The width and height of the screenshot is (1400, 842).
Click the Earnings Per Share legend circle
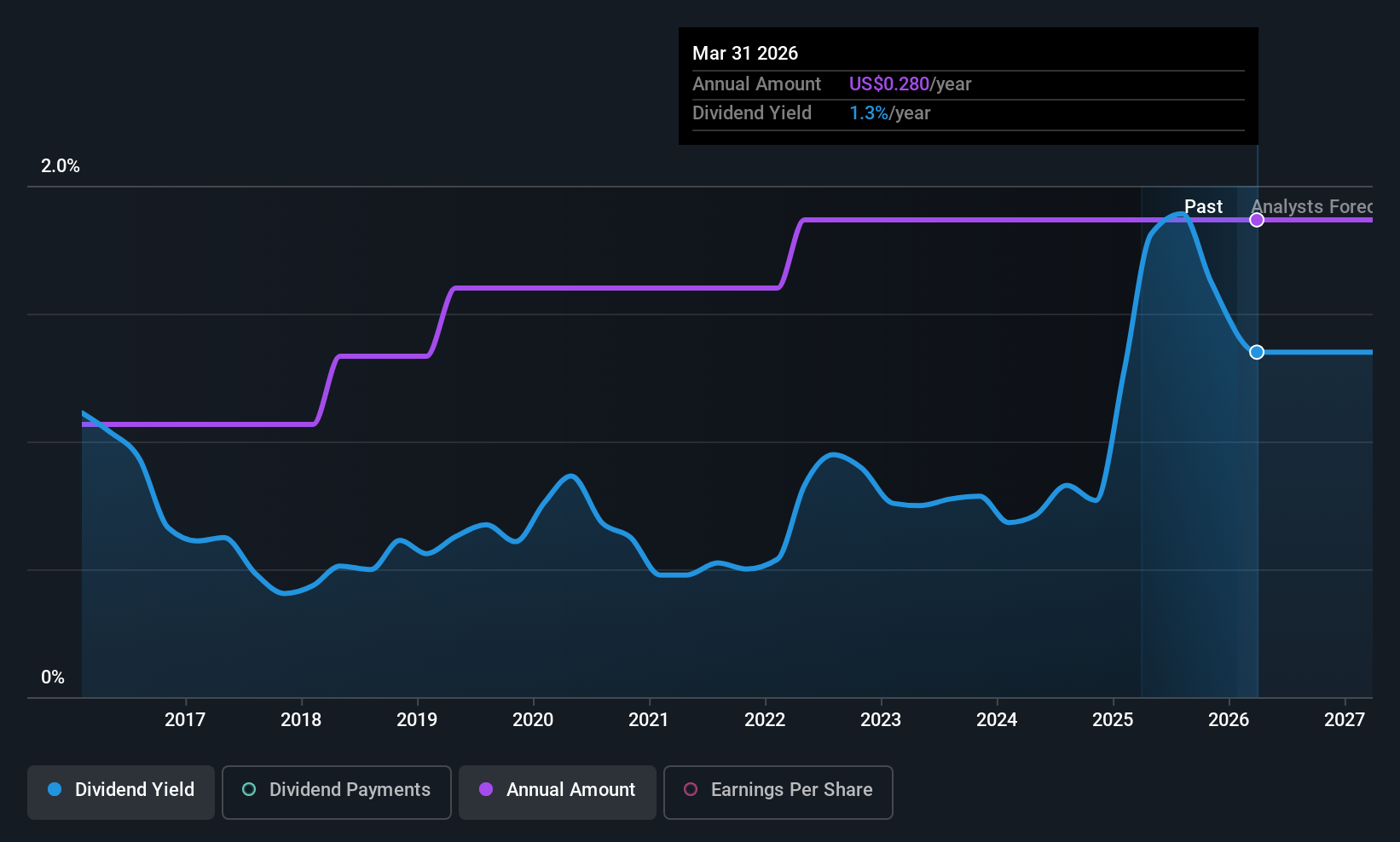pyautogui.click(x=691, y=789)
